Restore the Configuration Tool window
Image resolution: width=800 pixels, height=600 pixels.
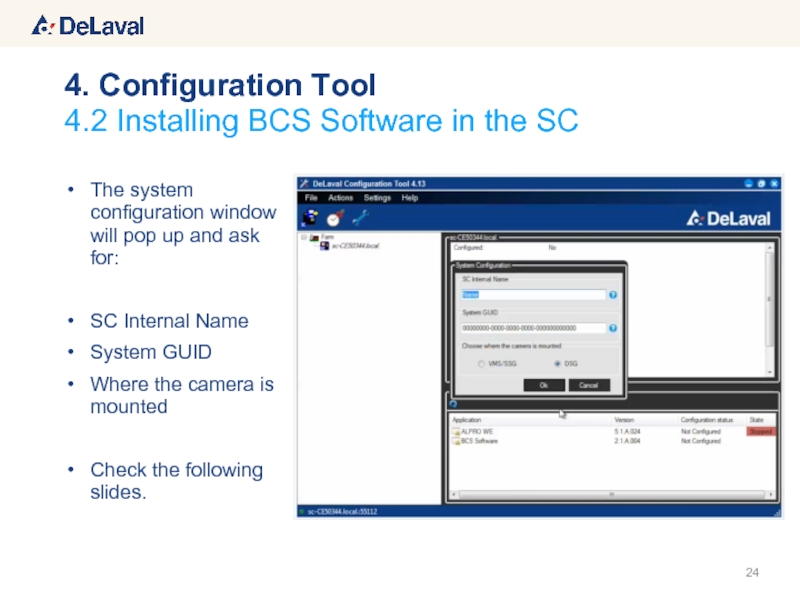(x=761, y=183)
